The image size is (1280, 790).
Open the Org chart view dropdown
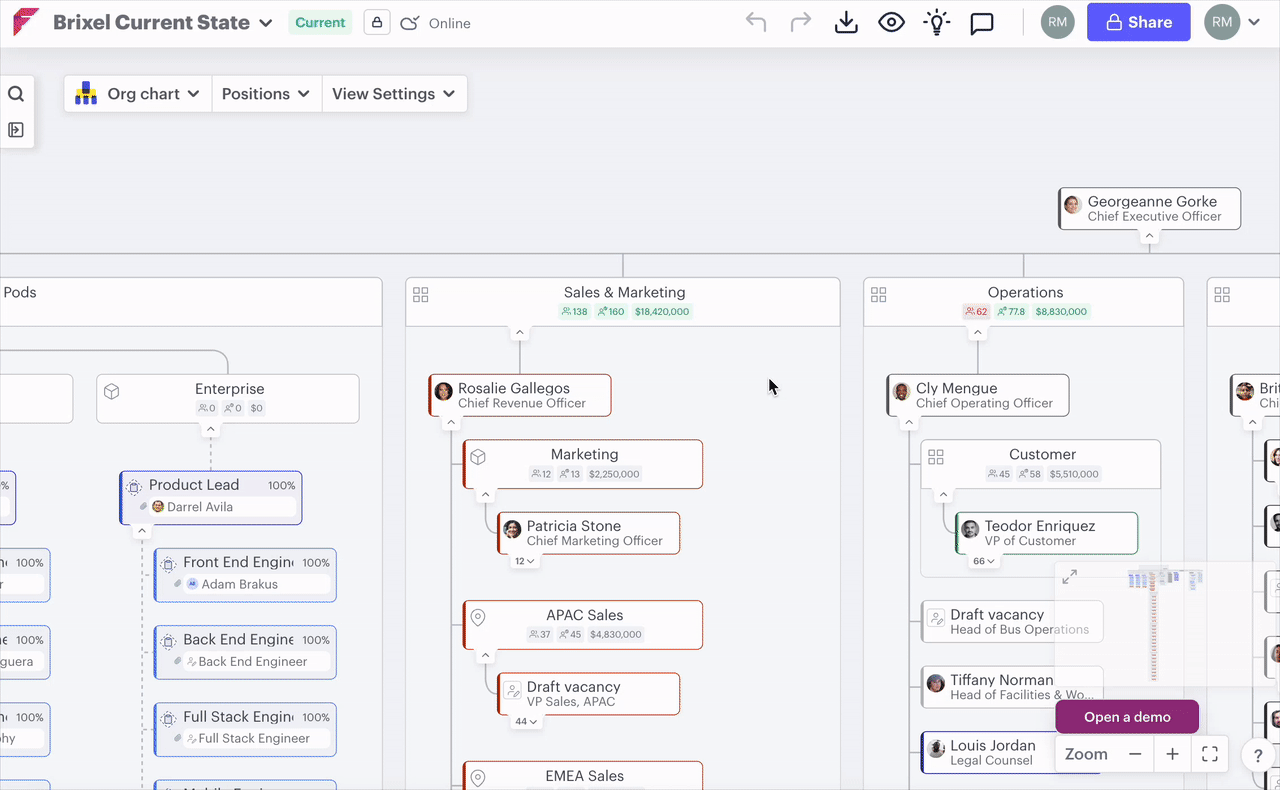pyautogui.click(x=138, y=94)
